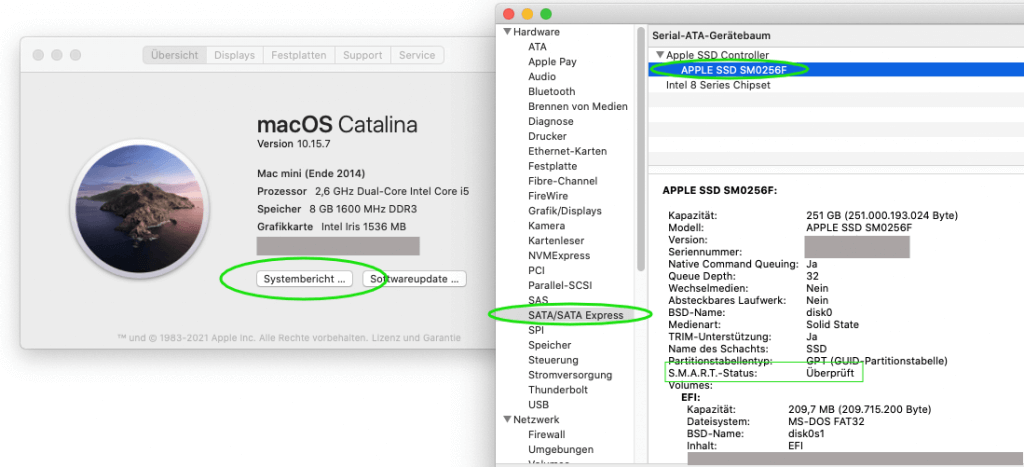Select SPI in the sidebar
Image resolution: width=1024 pixels, height=467 pixels.
pos(536,330)
